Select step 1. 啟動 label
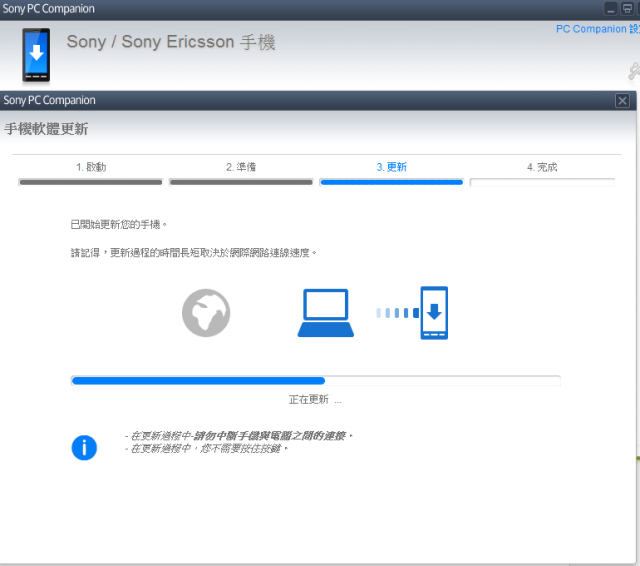 [91, 167]
